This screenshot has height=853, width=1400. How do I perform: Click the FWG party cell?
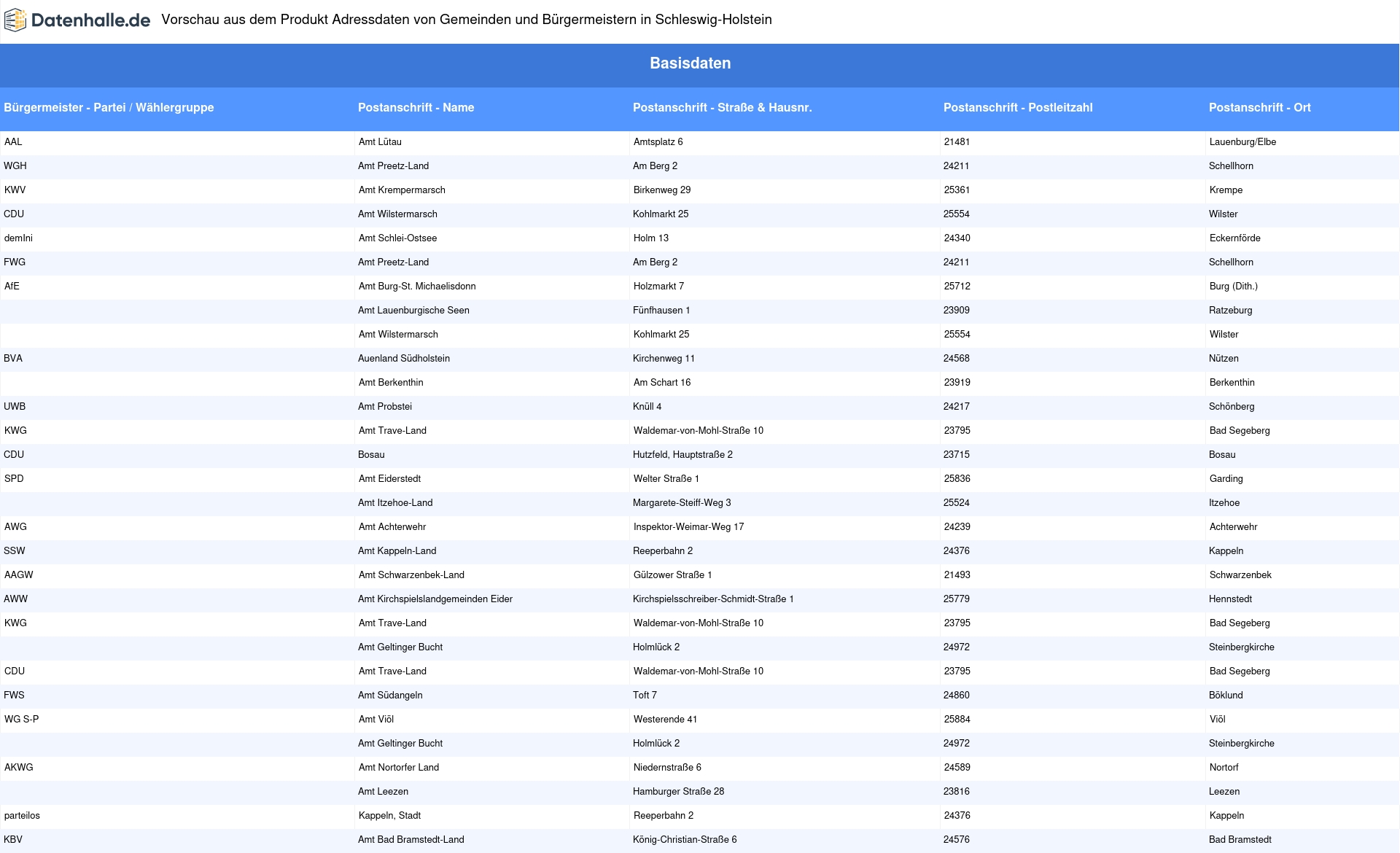point(15,262)
